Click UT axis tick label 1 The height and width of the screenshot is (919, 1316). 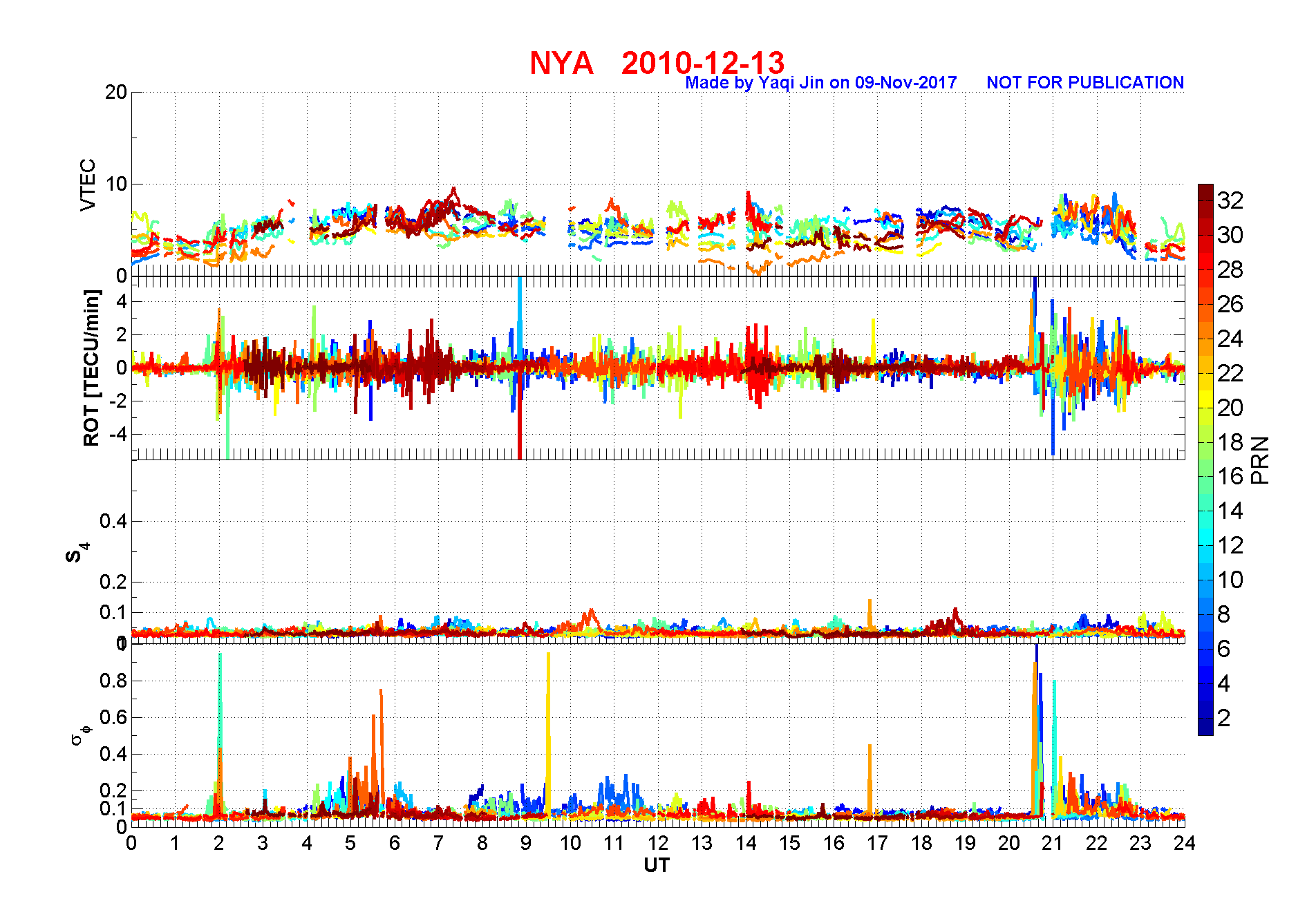click(x=175, y=843)
